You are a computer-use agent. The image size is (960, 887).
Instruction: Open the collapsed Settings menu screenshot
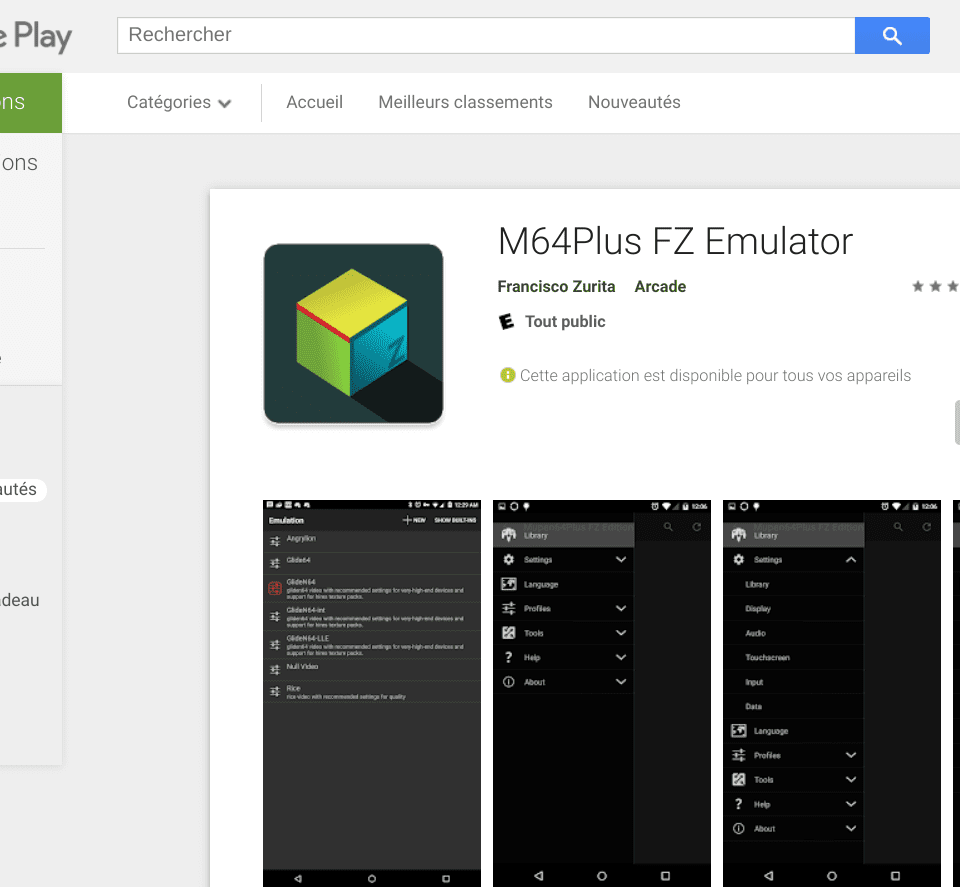[x=602, y=693]
